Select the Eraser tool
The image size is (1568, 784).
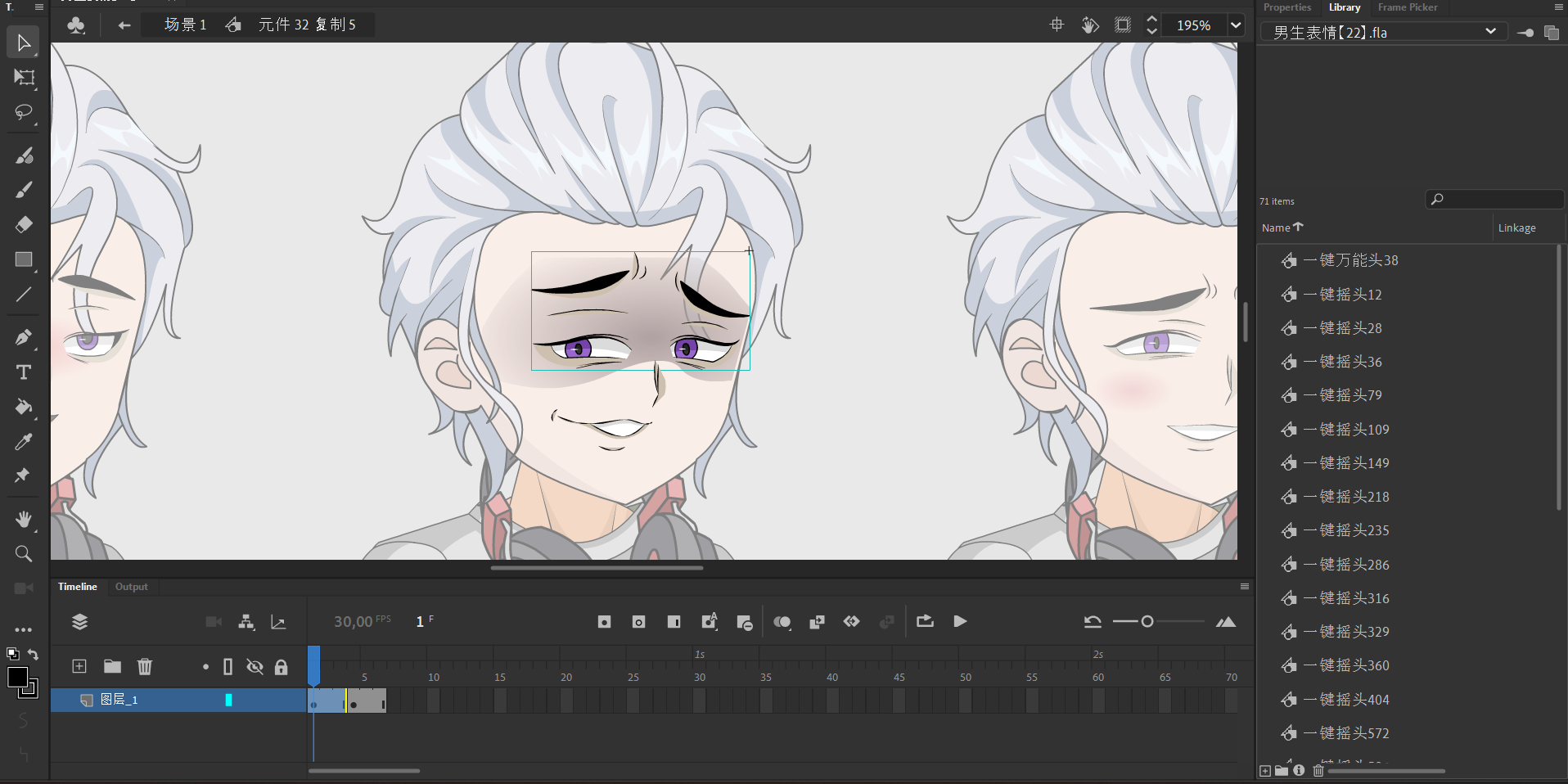(x=24, y=224)
